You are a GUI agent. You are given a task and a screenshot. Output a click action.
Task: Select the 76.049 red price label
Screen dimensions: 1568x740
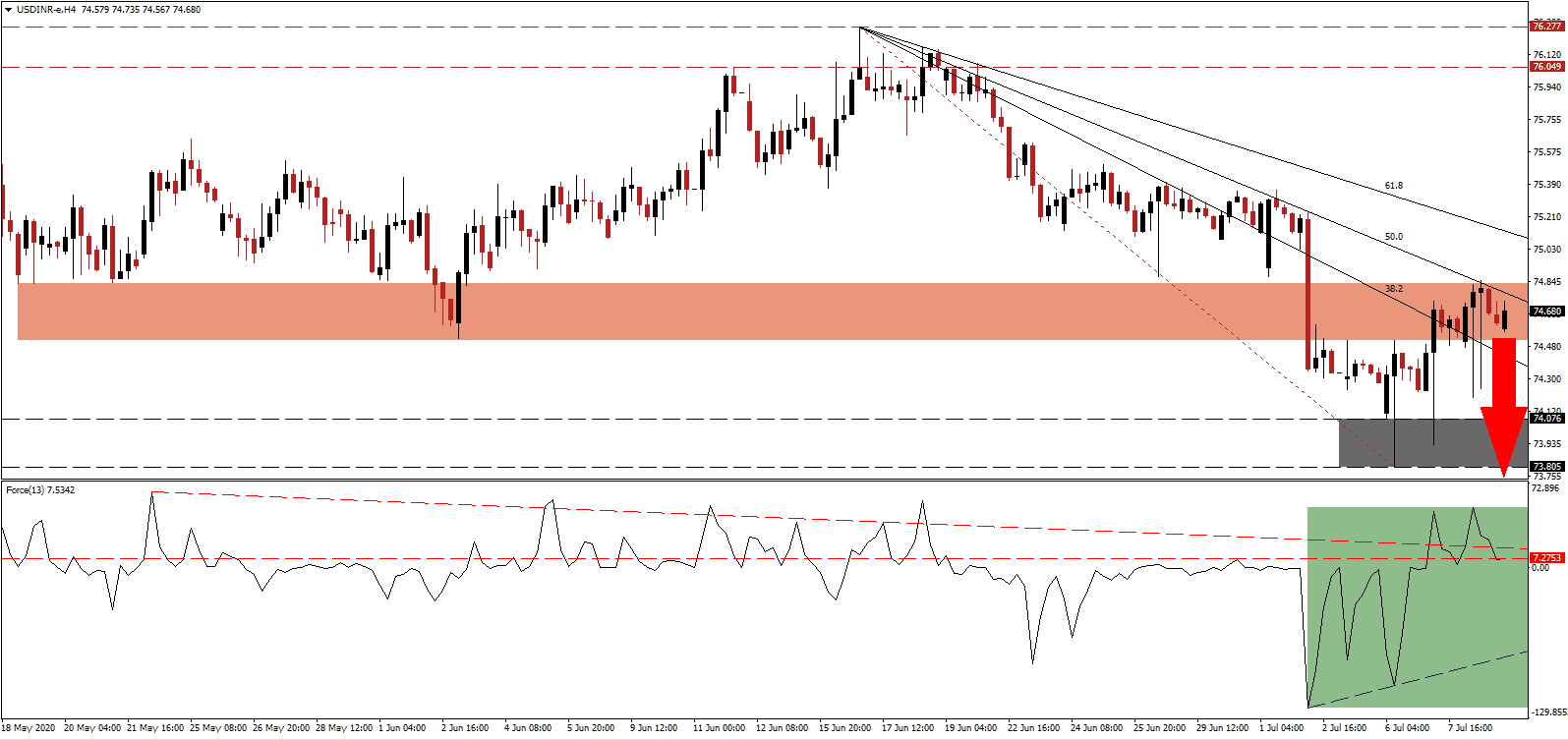click(1546, 67)
